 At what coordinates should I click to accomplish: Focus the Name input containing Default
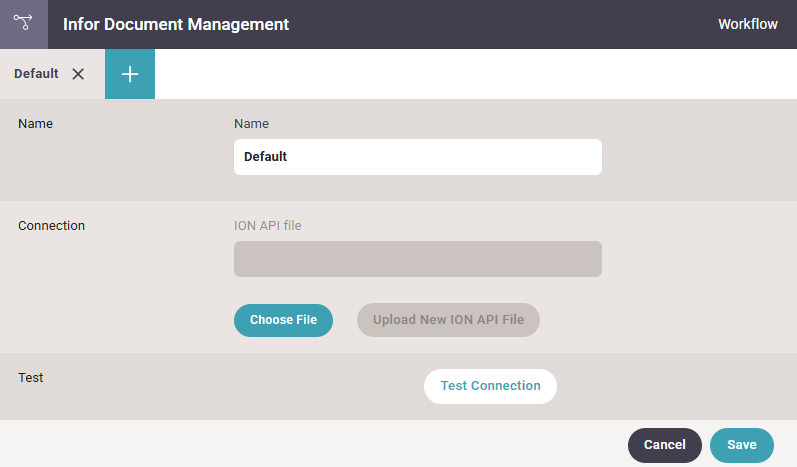pyautogui.click(x=418, y=157)
